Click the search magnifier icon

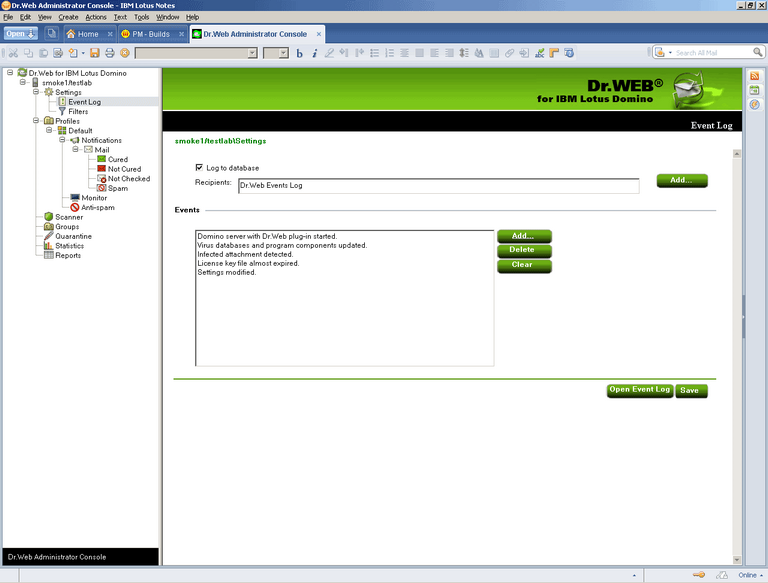[757, 52]
